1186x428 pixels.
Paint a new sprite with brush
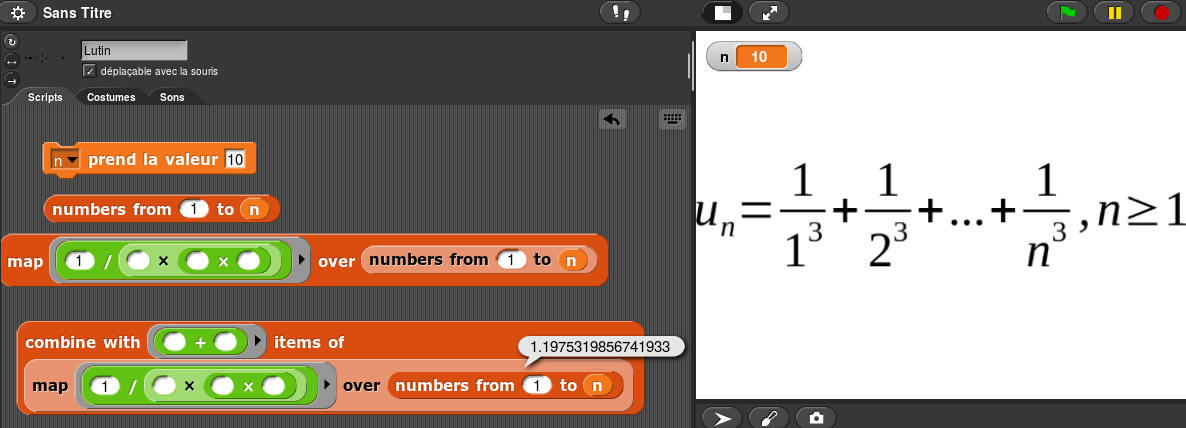(x=769, y=417)
